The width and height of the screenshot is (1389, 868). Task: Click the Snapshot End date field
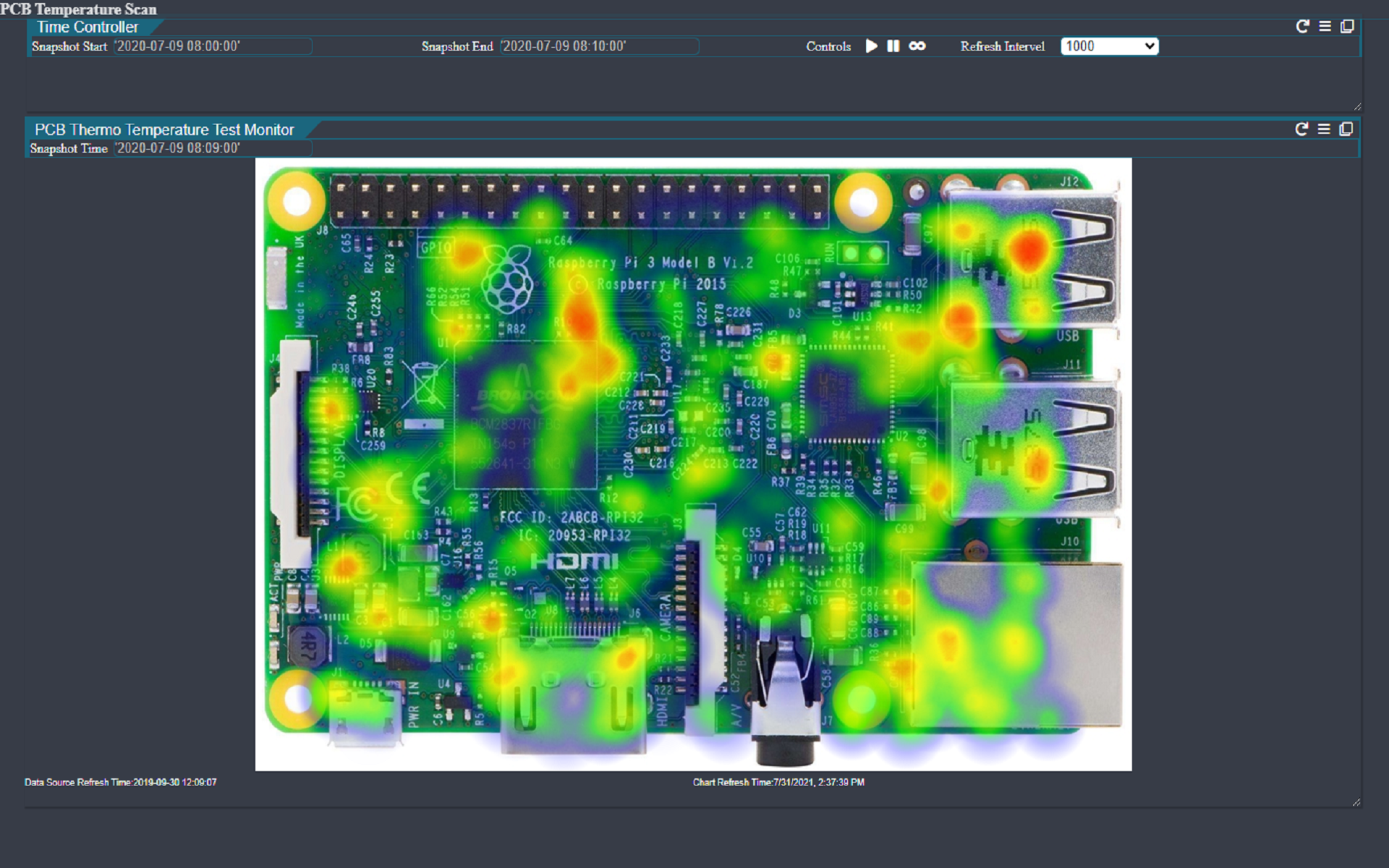tap(599, 46)
